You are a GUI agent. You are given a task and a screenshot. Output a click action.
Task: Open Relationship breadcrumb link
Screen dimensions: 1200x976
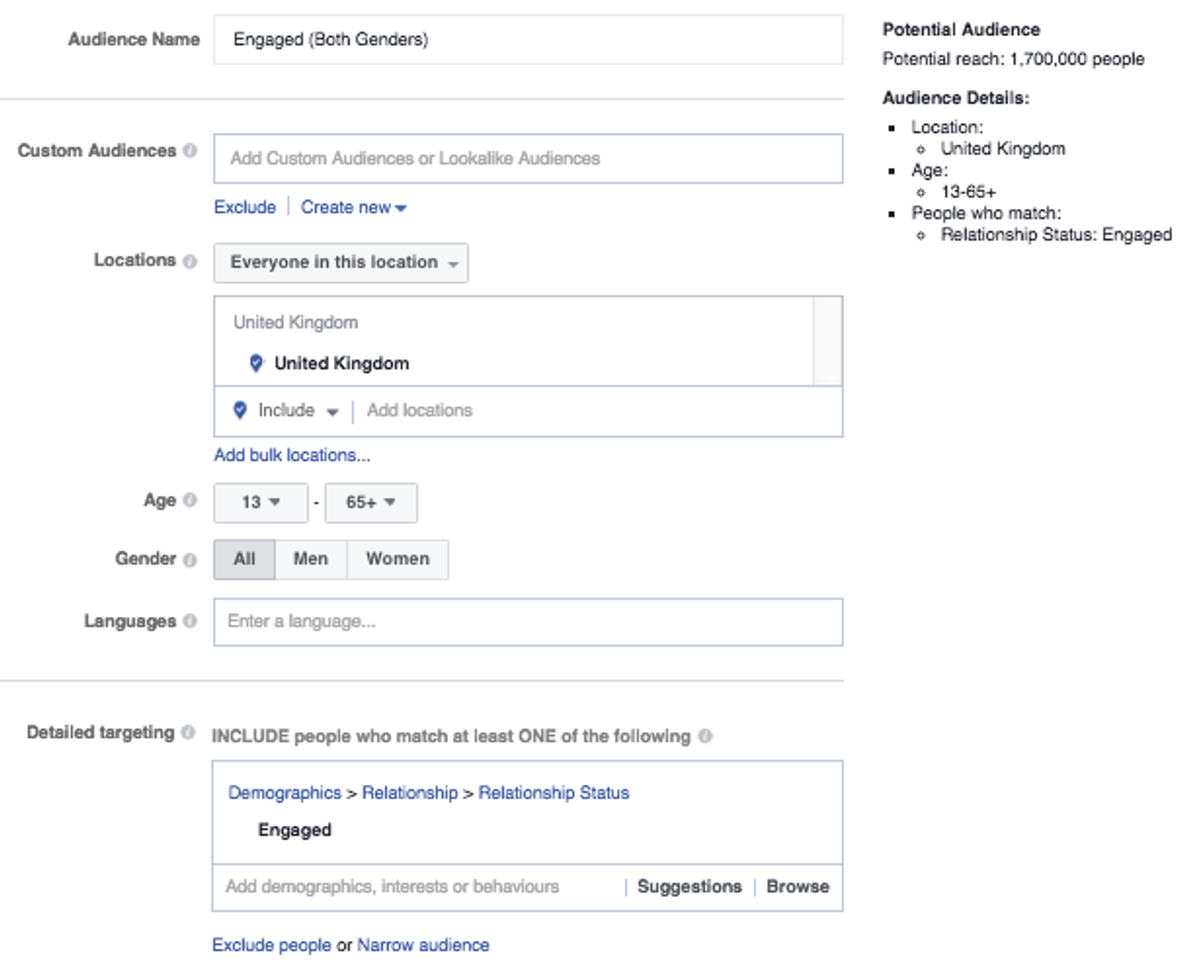(410, 793)
